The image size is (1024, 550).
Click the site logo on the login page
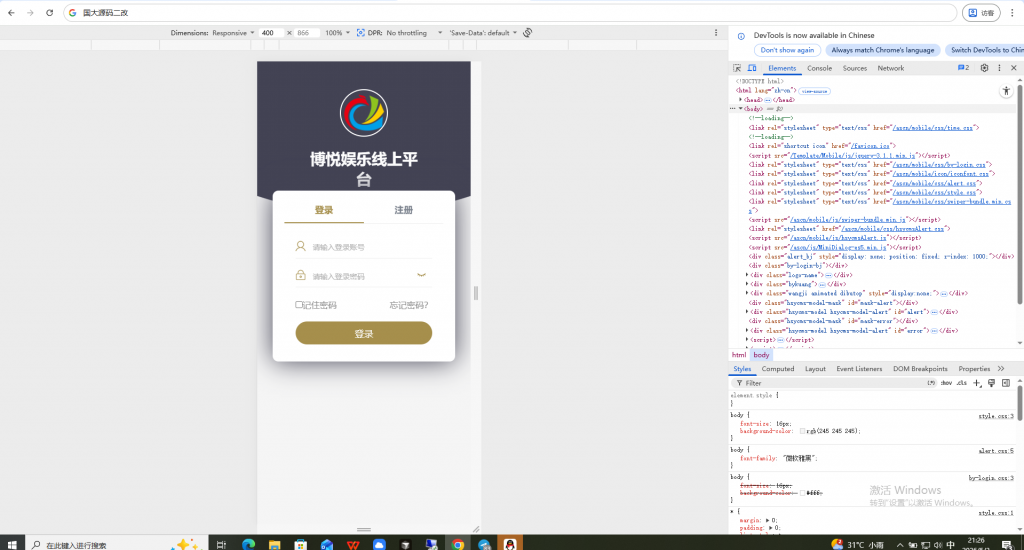point(364,113)
